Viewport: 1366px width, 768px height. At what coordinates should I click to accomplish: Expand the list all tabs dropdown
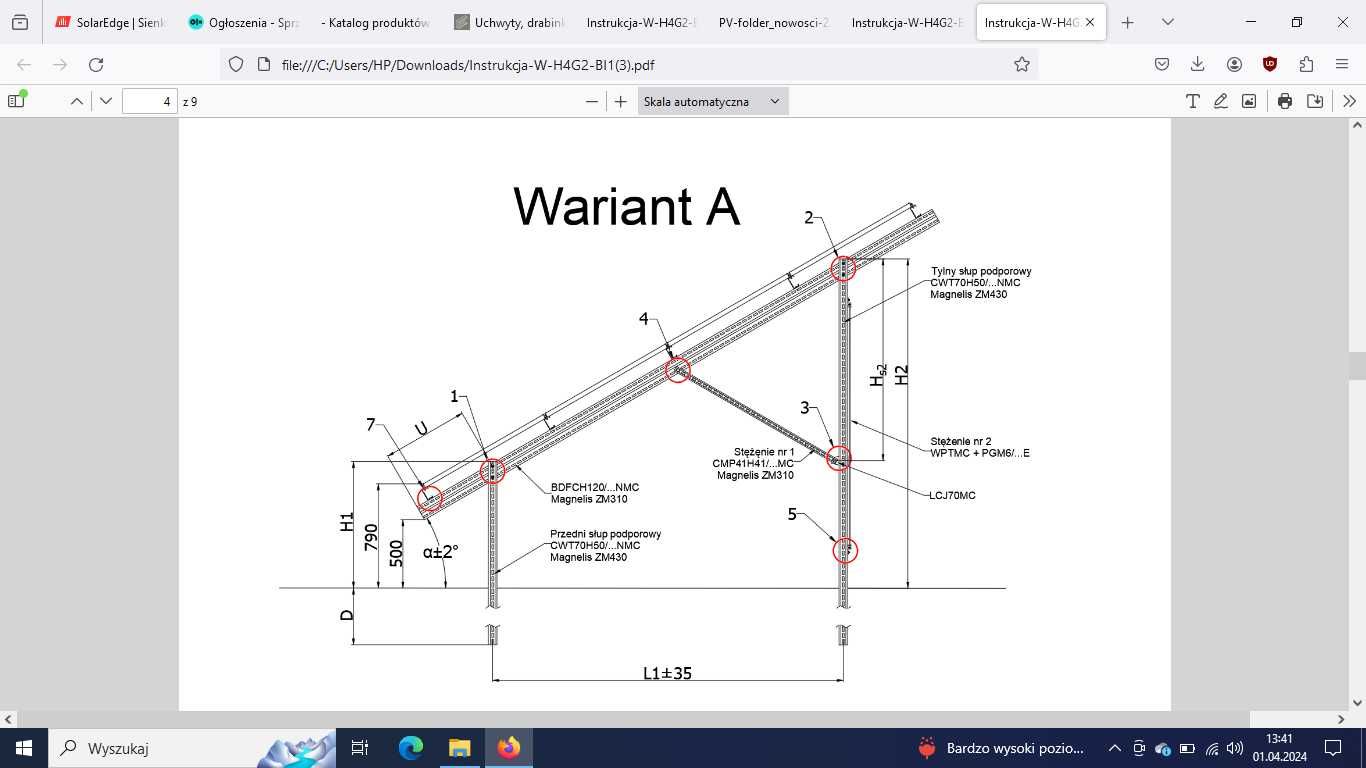pyautogui.click(x=1167, y=22)
